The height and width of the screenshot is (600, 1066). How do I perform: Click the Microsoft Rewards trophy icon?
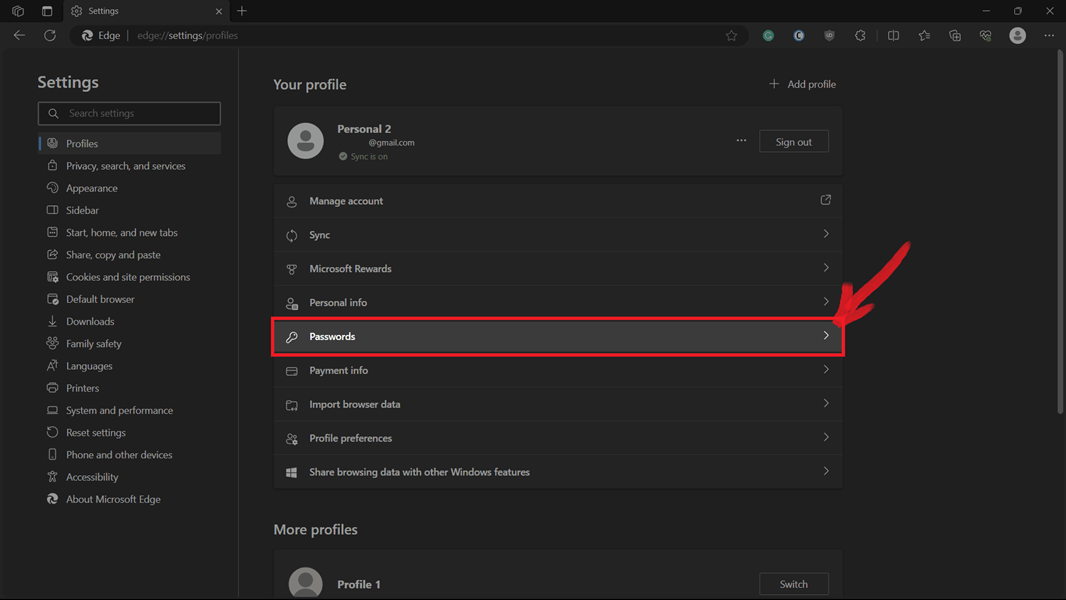[292, 269]
